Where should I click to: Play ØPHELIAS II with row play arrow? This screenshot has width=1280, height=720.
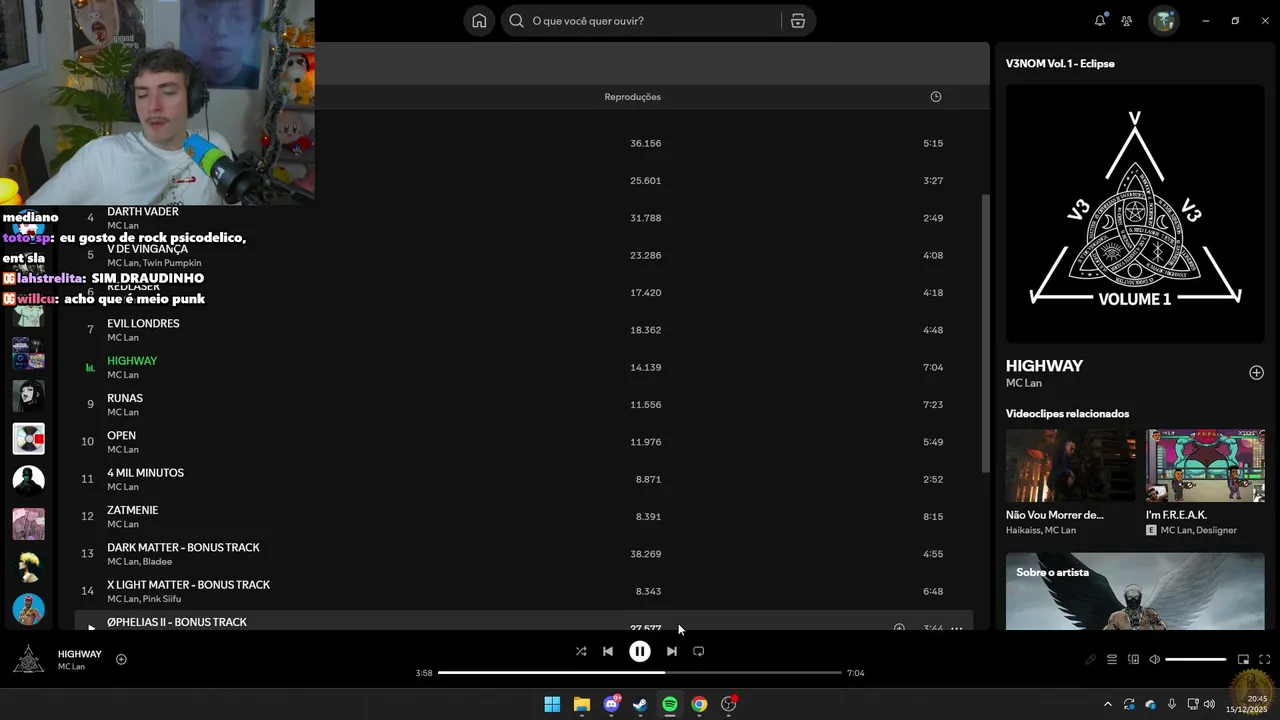coord(90,627)
